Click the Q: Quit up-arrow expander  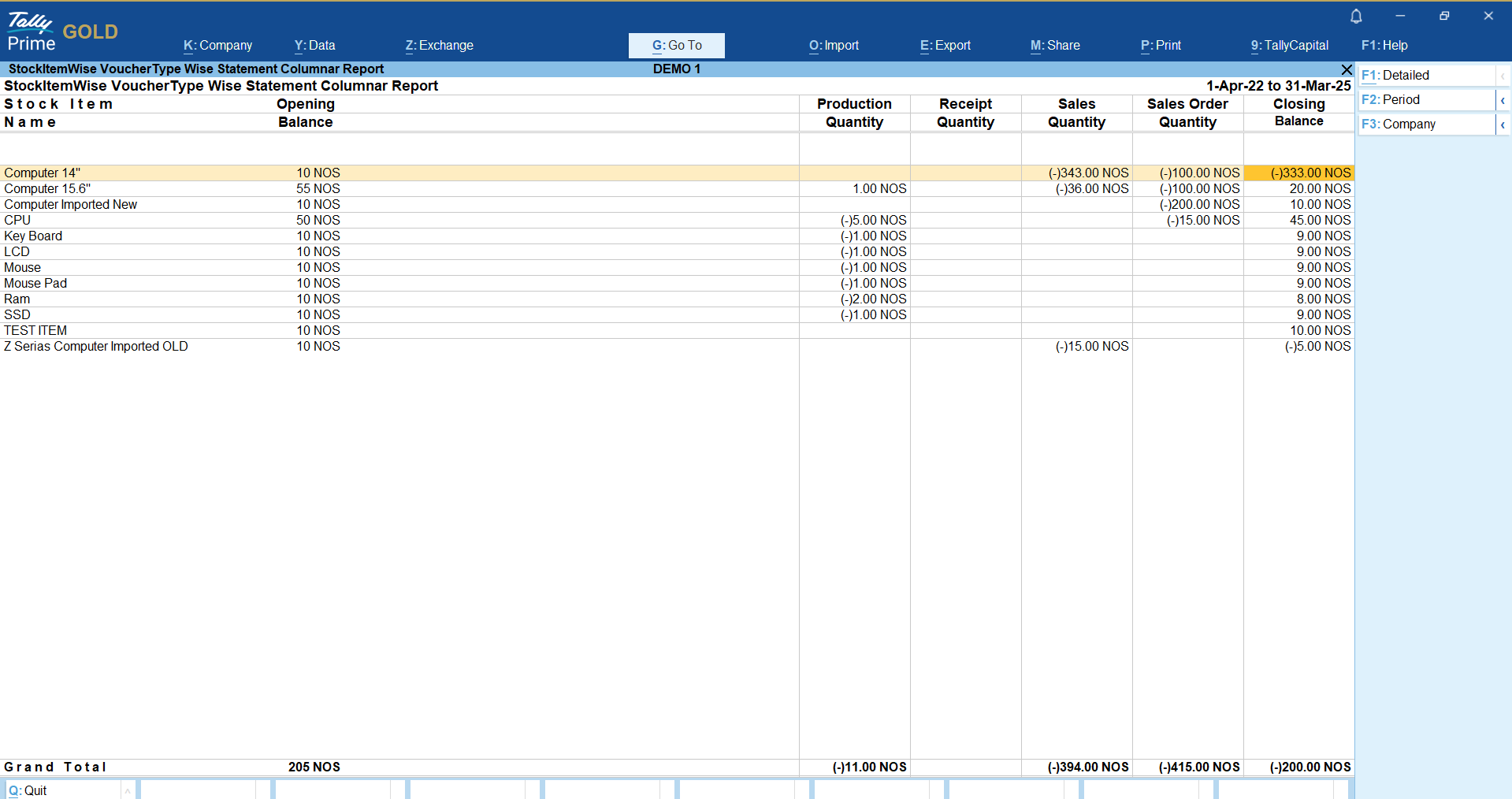(x=128, y=790)
